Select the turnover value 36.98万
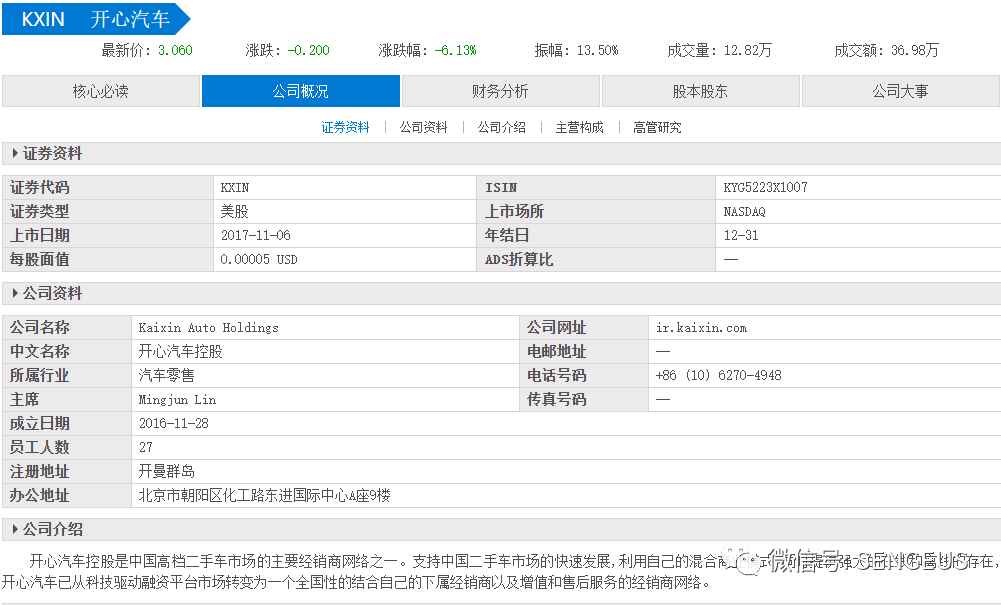 pos(915,50)
